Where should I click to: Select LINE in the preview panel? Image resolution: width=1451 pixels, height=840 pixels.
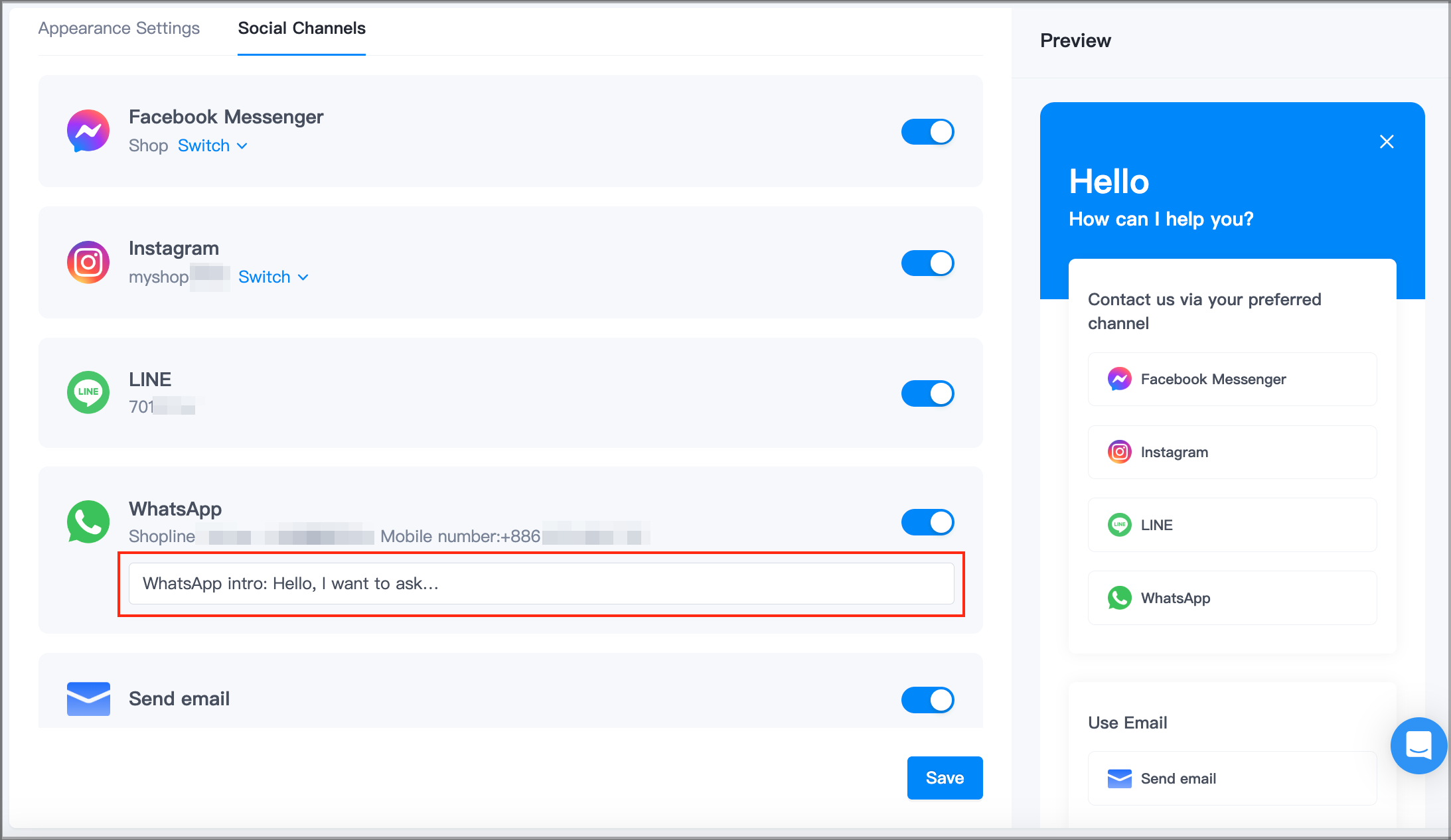[x=1231, y=525]
